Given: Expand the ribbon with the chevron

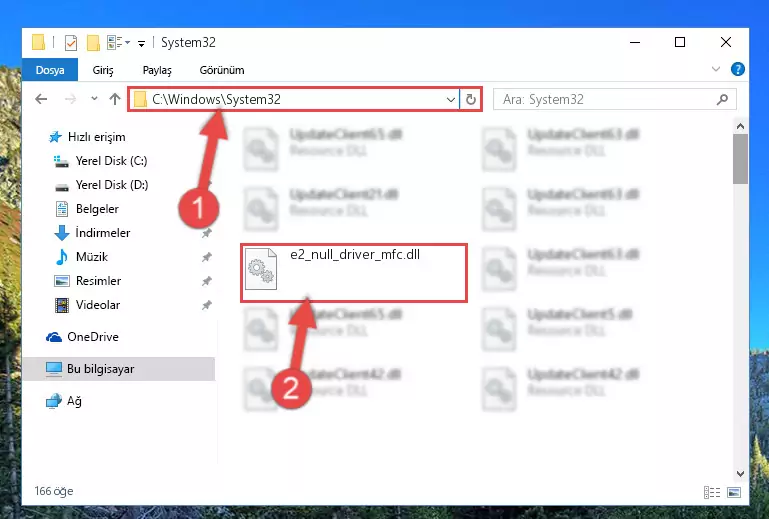Looking at the screenshot, I should (716, 69).
